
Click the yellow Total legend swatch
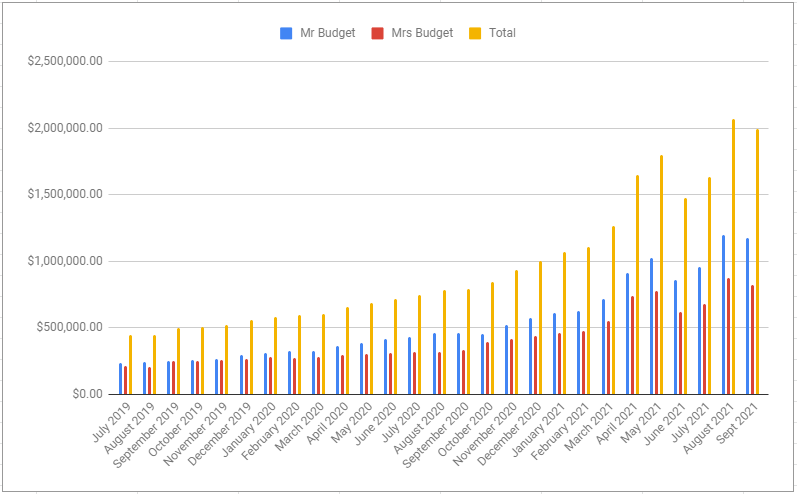pyautogui.click(x=474, y=33)
